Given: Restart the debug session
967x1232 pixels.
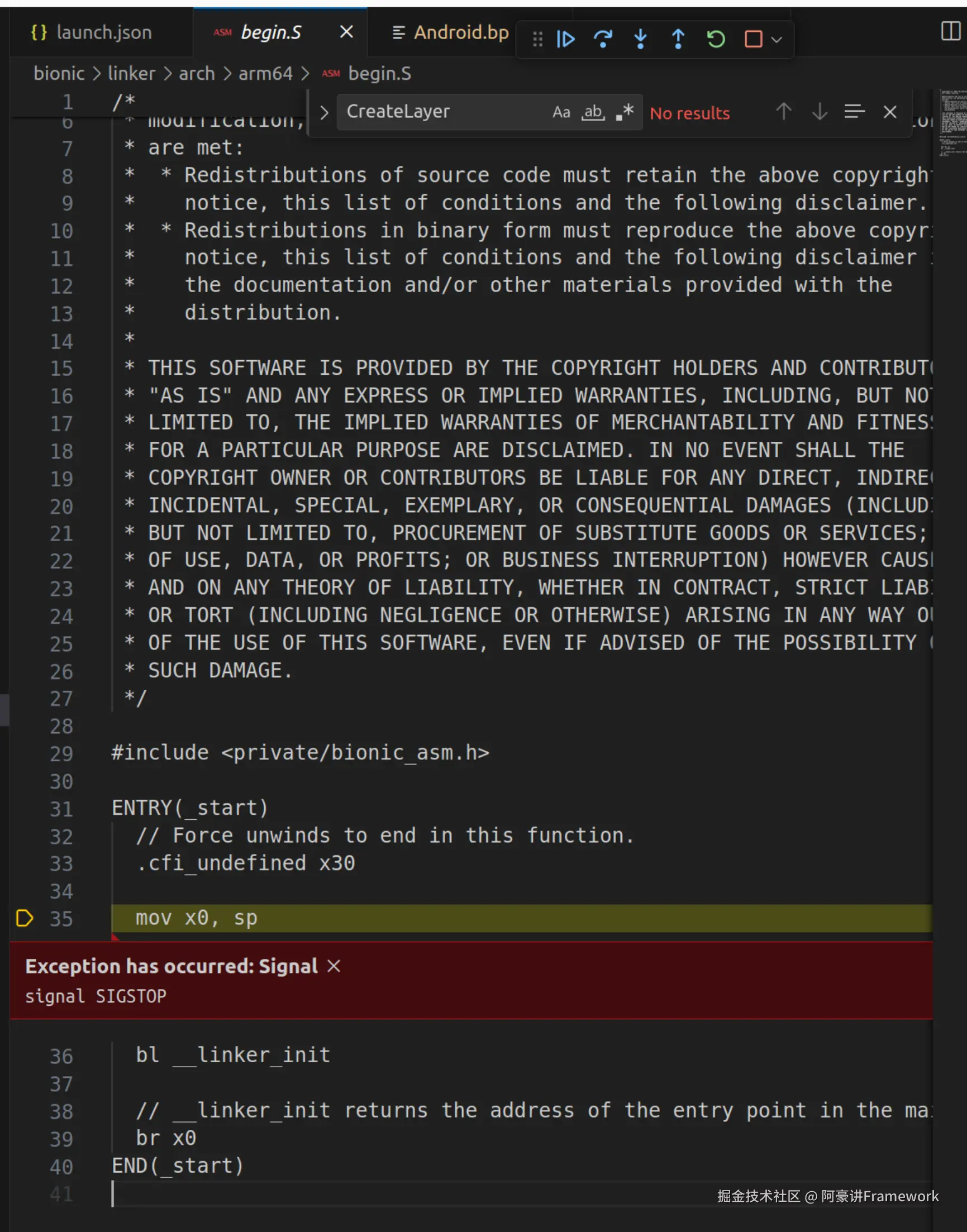Looking at the screenshot, I should [716, 39].
